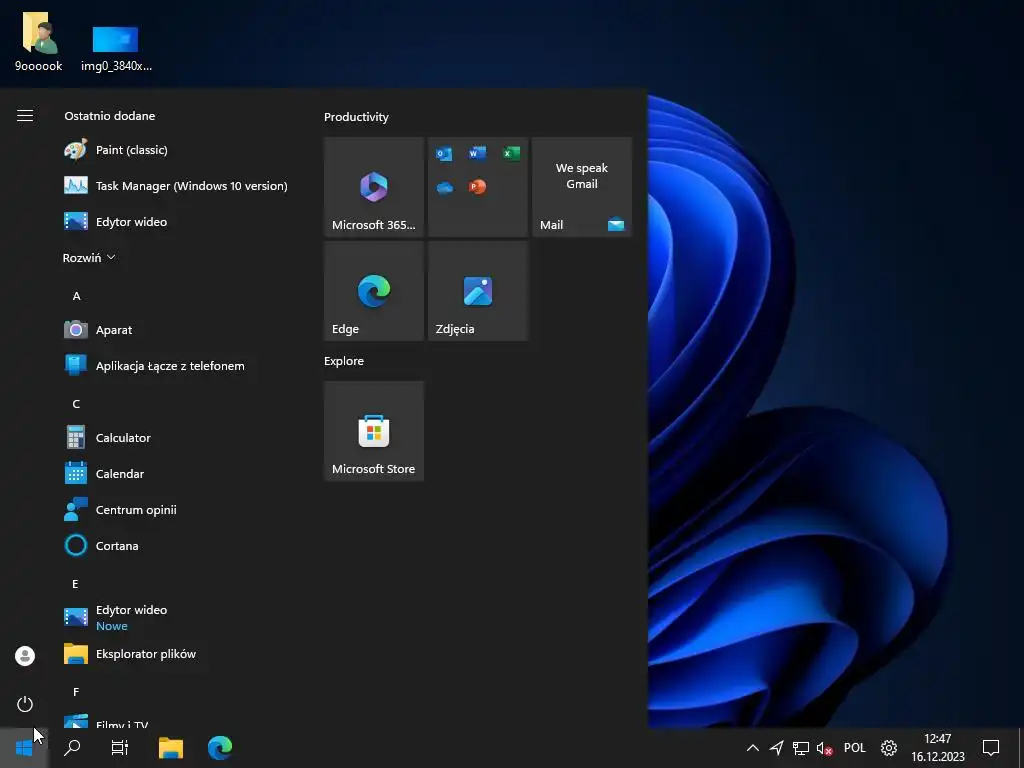Click the Show desktop sliver in the taskbar
This screenshot has width=1024, height=768.
coord(1021,748)
